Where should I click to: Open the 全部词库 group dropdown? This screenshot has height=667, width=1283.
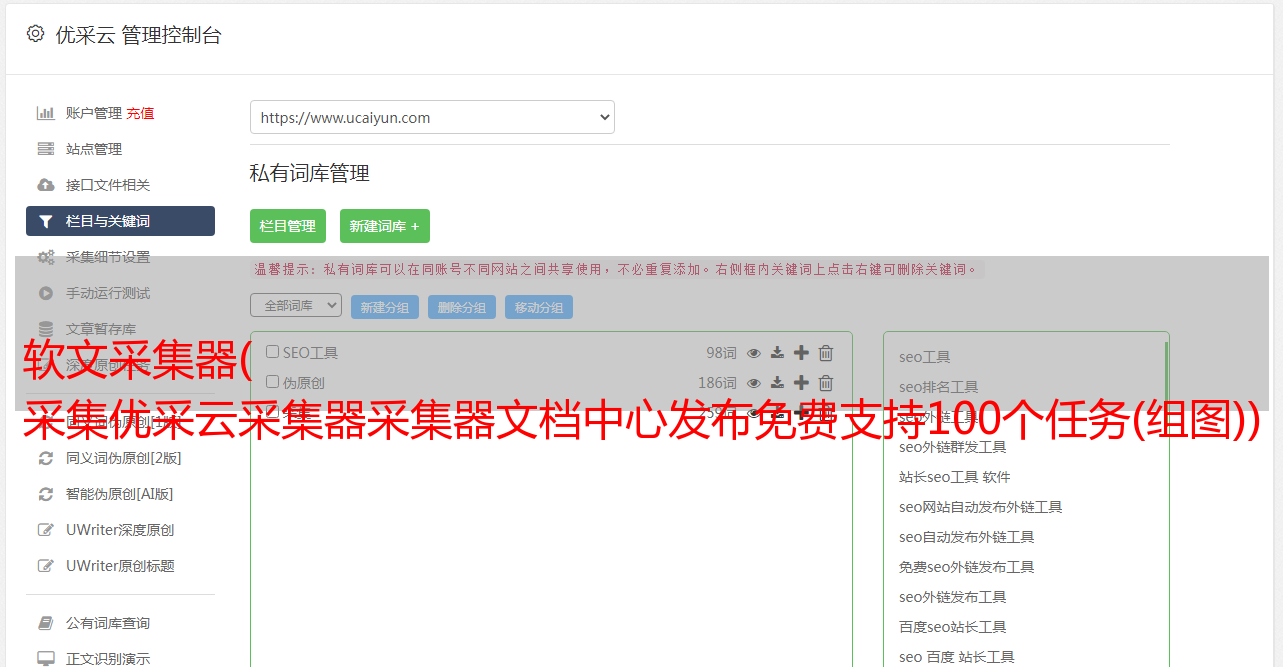pos(296,306)
